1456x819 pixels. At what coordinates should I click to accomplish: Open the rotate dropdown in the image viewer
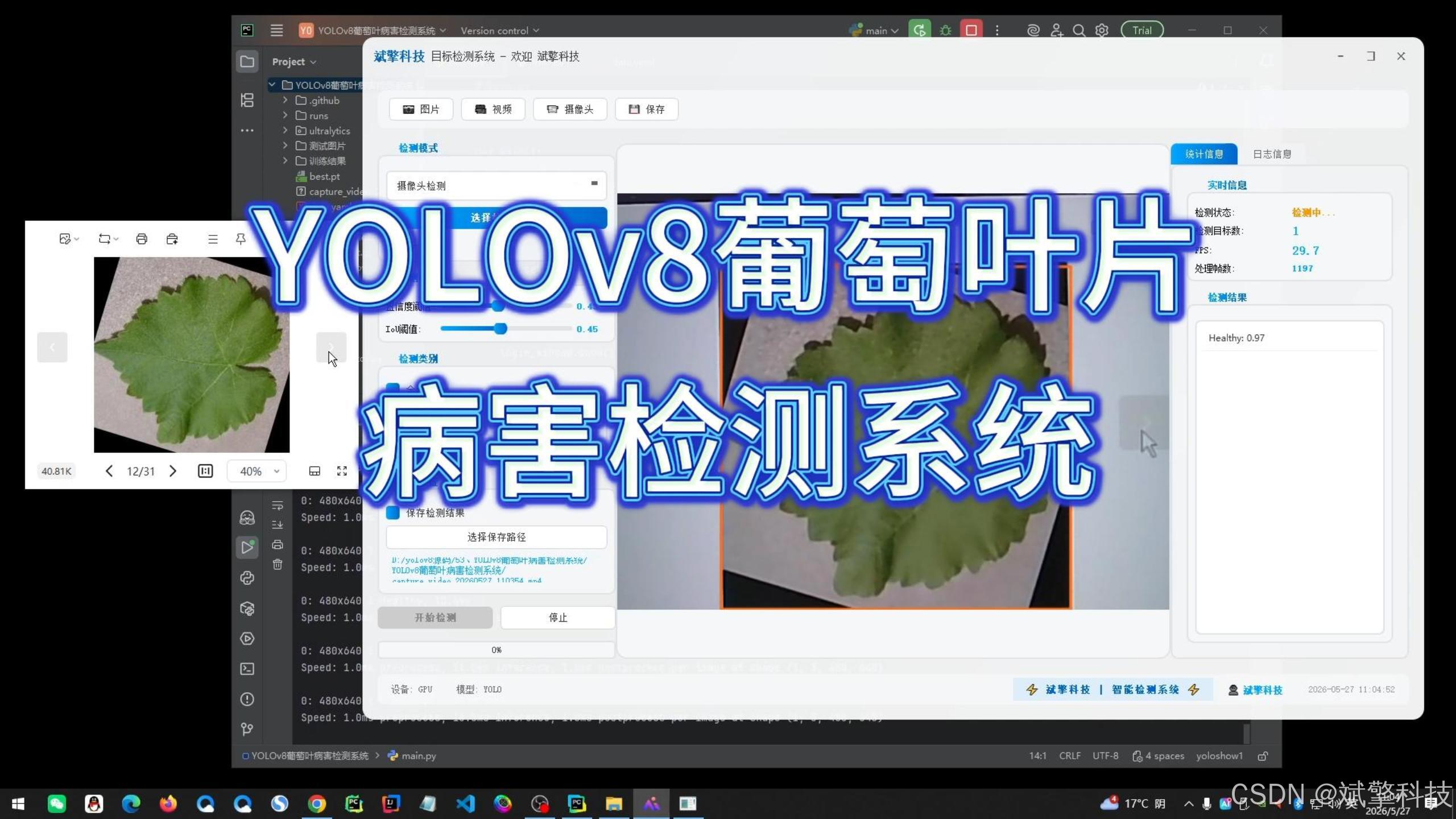pyautogui.click(x=108, y=239)
